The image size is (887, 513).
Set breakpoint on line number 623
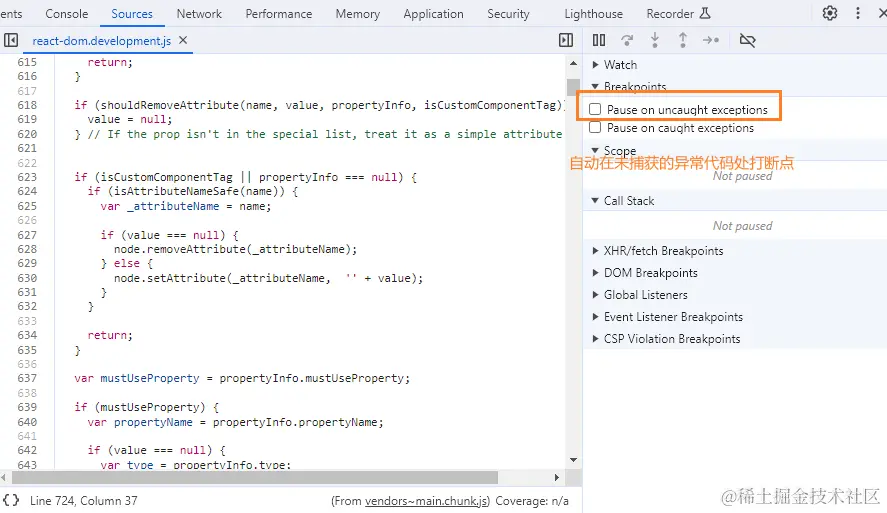coord(27,177)
